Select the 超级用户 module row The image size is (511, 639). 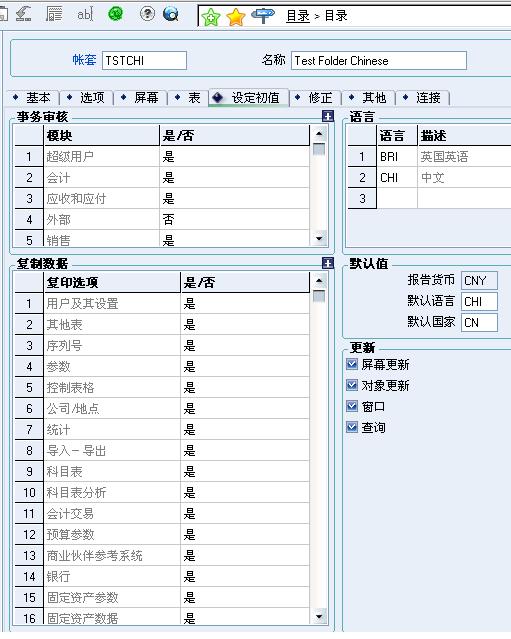coord(101,156)
